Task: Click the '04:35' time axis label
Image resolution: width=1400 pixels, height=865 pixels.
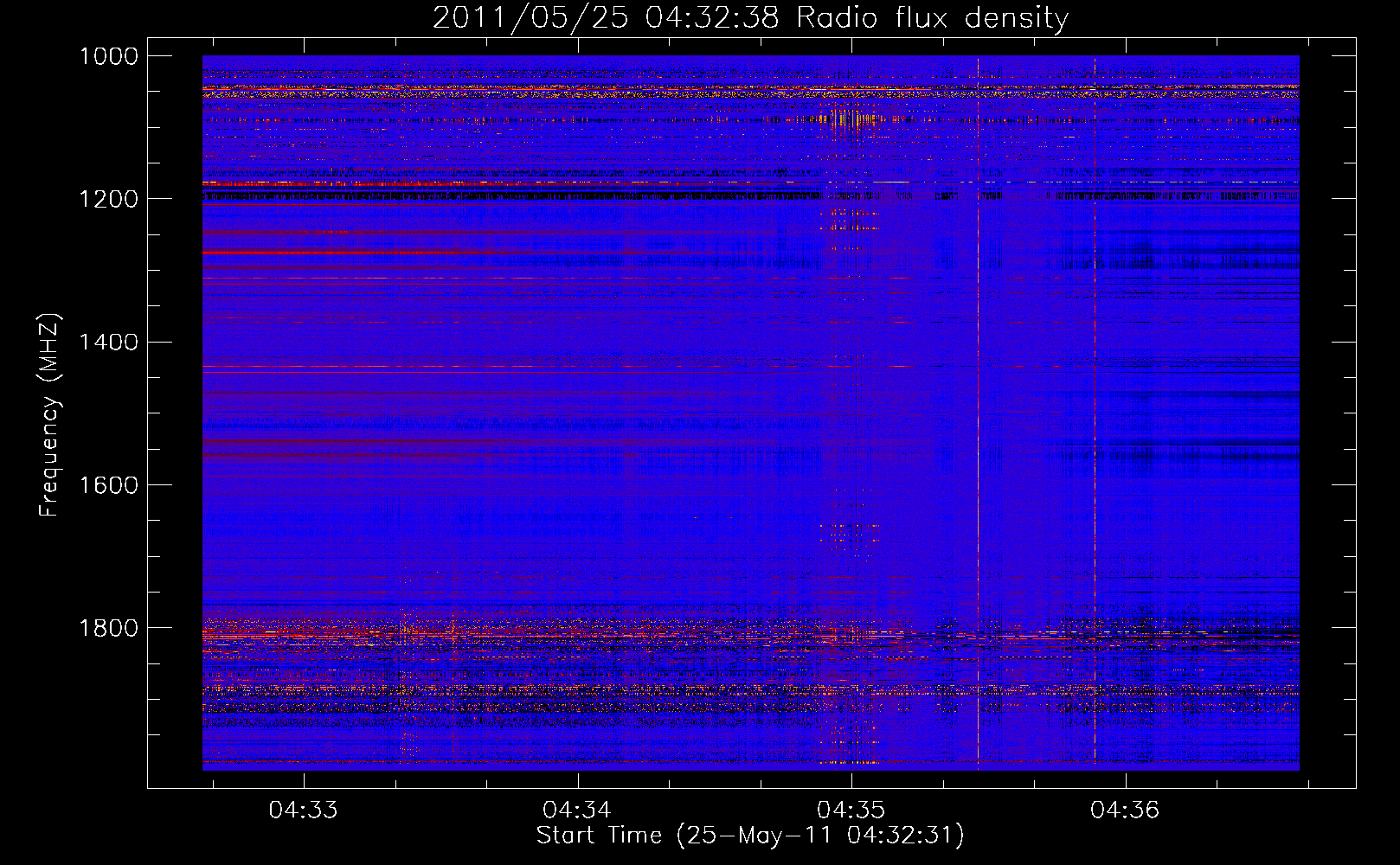Action: point(851,810)
